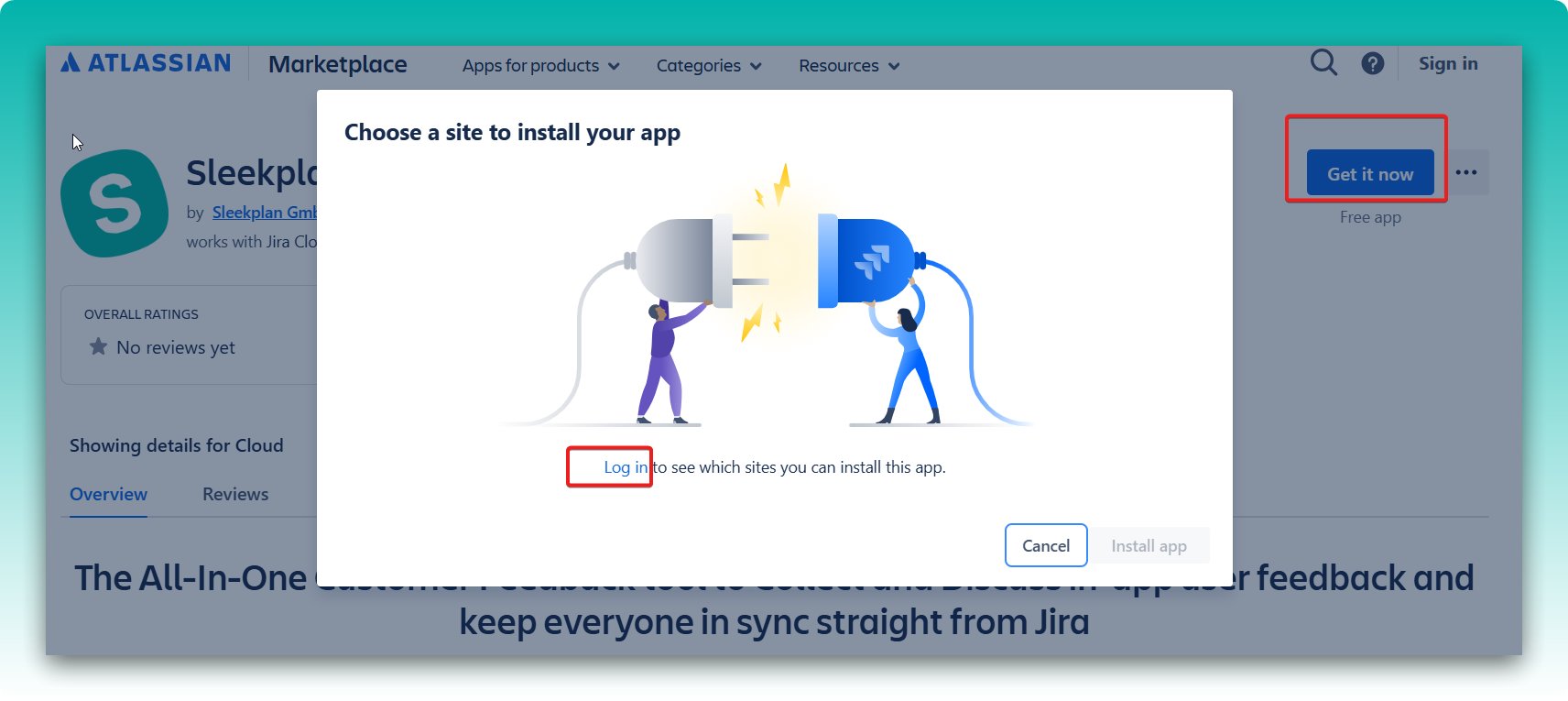Open the Sleekplan GmbH vendor link
The height and width of the screenshot is (701, 1568).
pyautogui.click(x=265, y=212)
